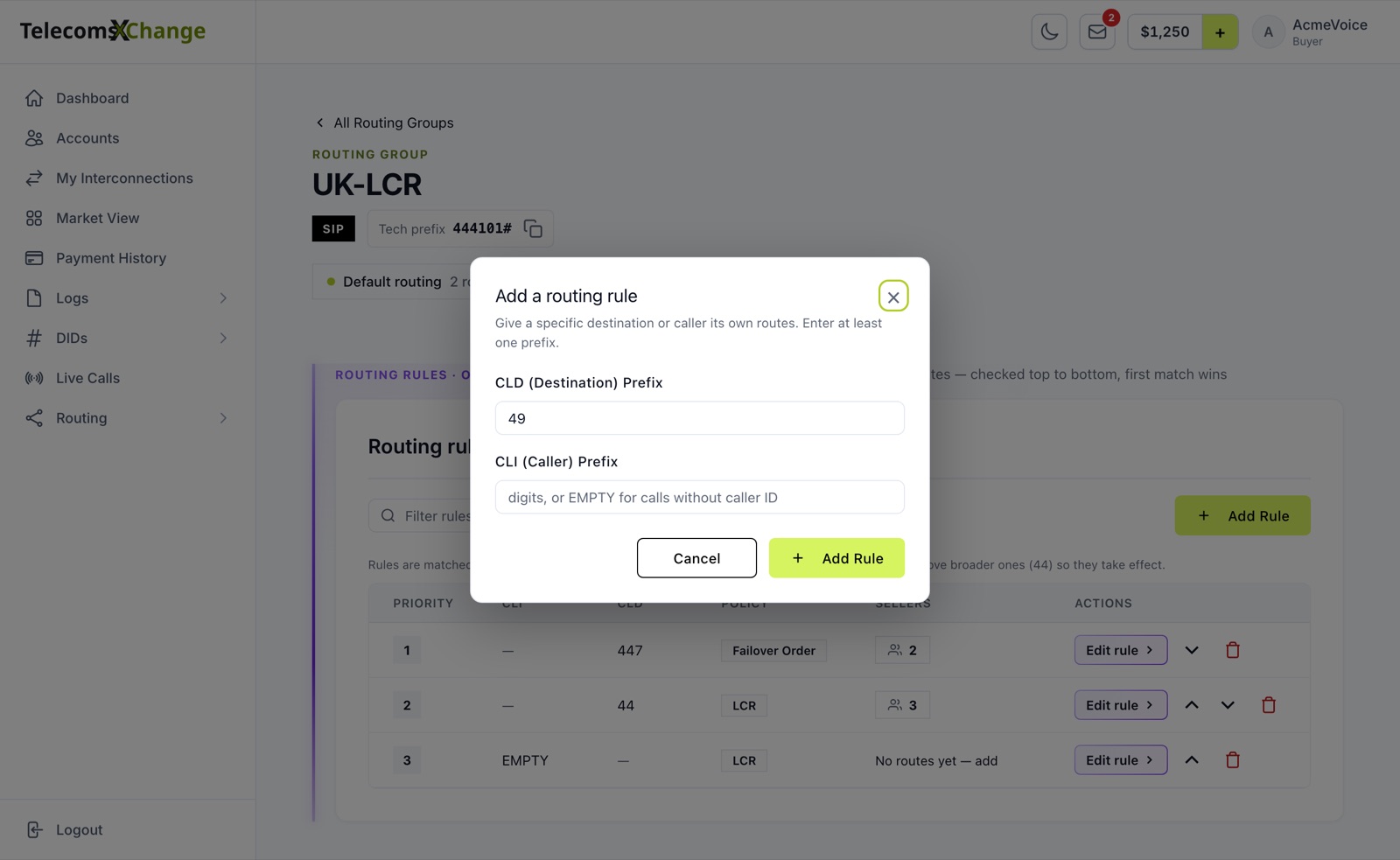This screenshot has height=860, width=1400.
Task: Cancel the routing rule dialog
Action: click(x=696, y=558)
